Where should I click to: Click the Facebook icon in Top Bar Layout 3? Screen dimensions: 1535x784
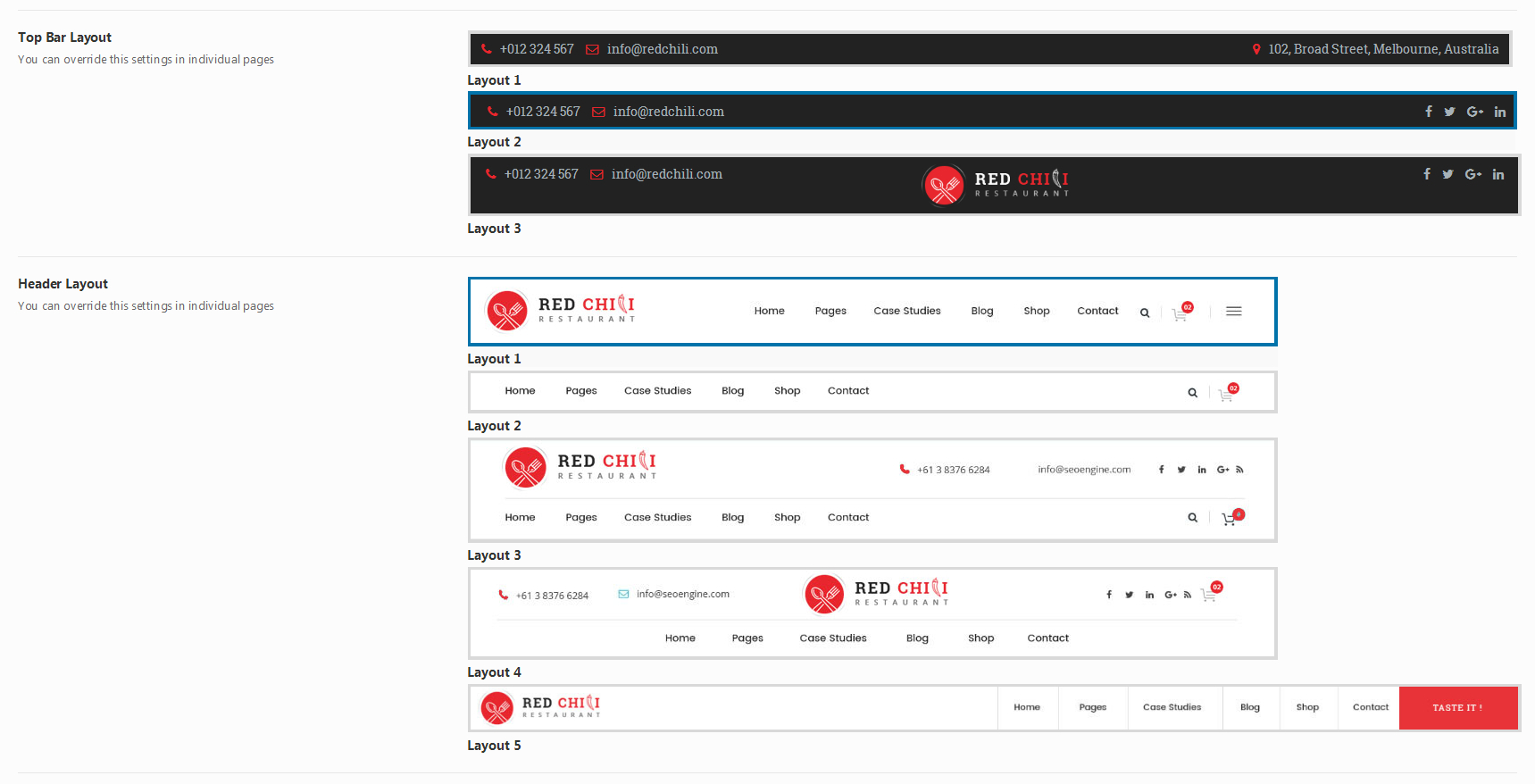click(1427, 174)
